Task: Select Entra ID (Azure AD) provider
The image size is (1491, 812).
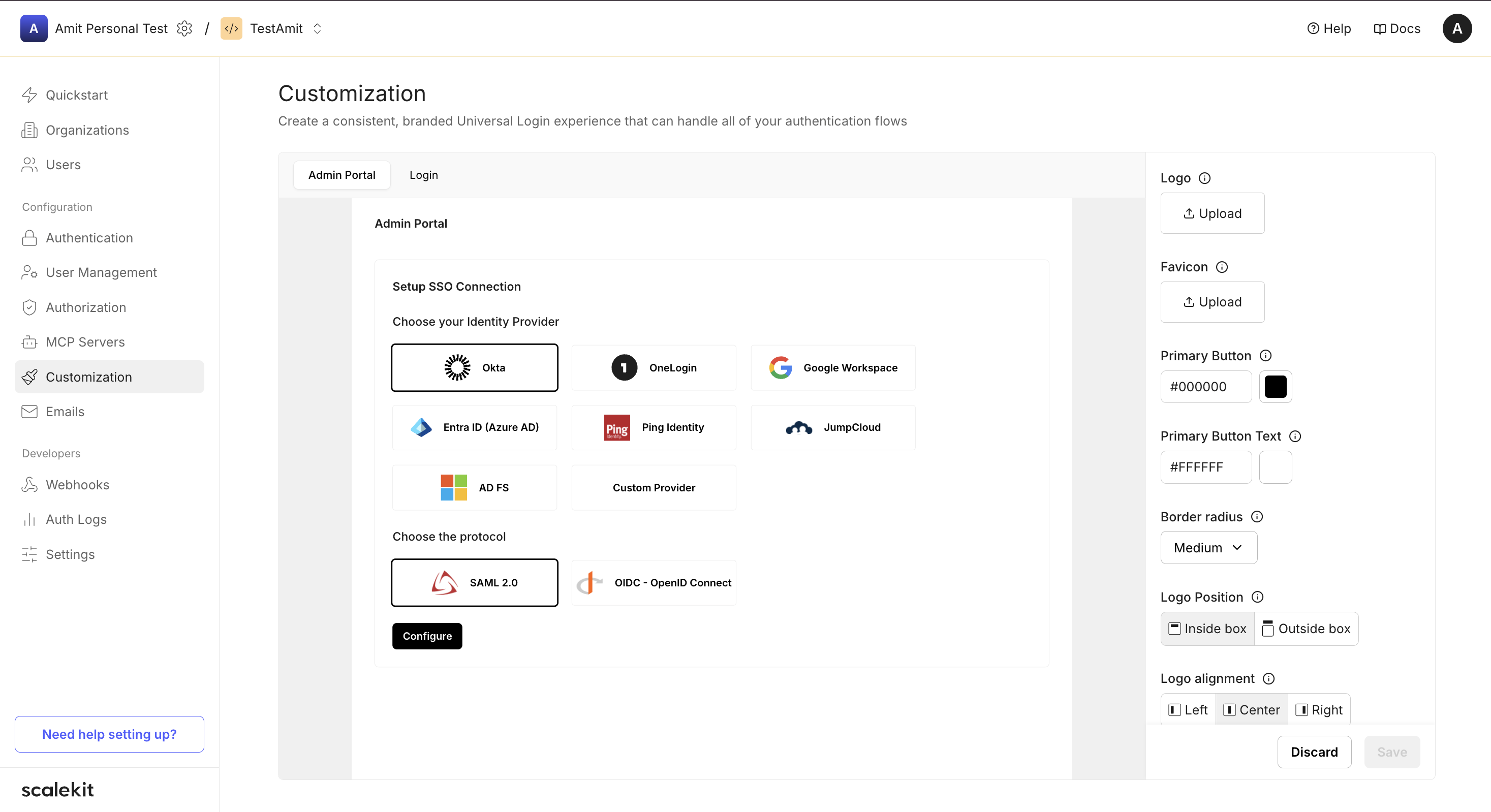Action: (475, 427)
